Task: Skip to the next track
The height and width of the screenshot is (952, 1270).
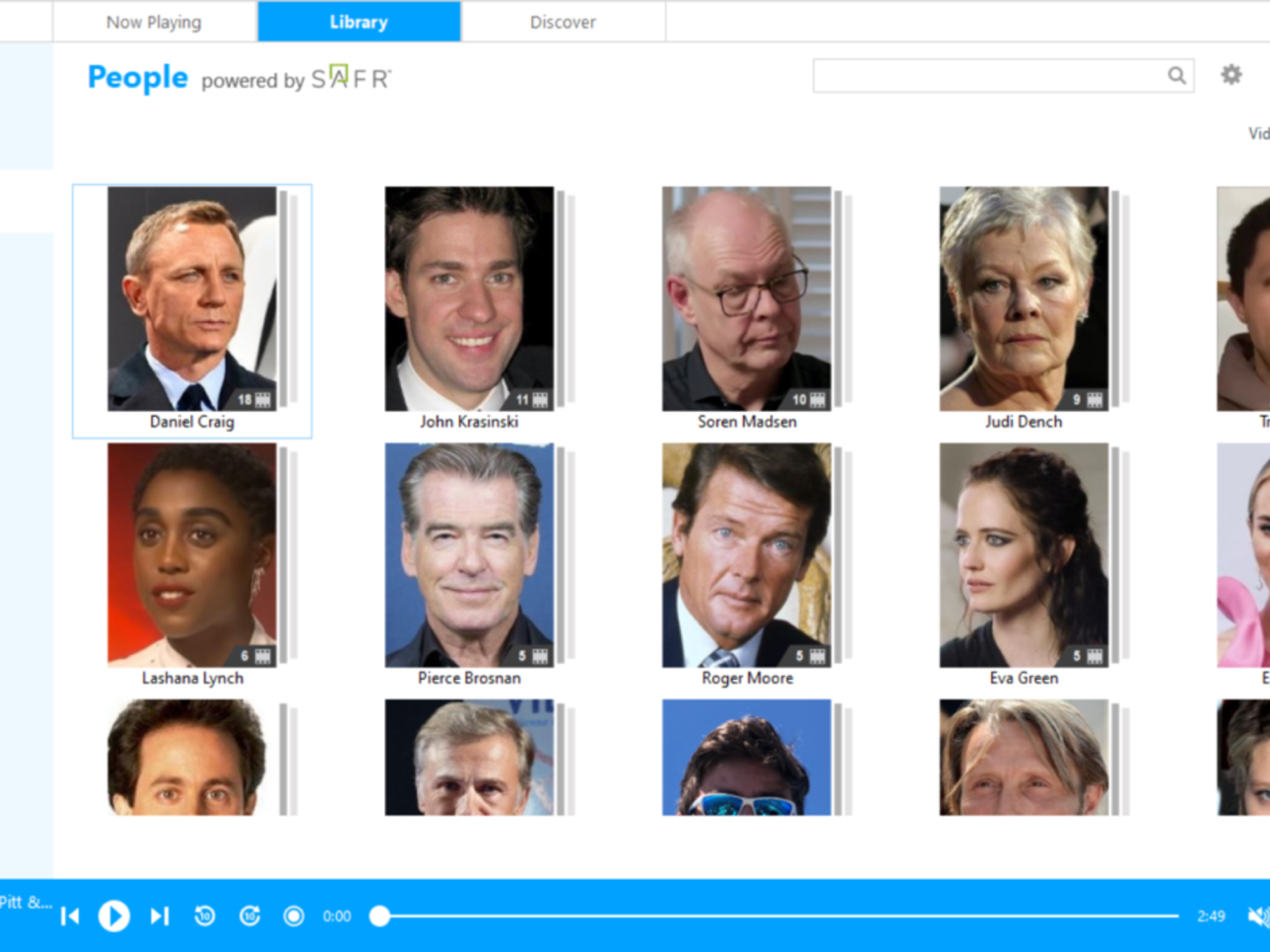Action: tap(159, 916)
